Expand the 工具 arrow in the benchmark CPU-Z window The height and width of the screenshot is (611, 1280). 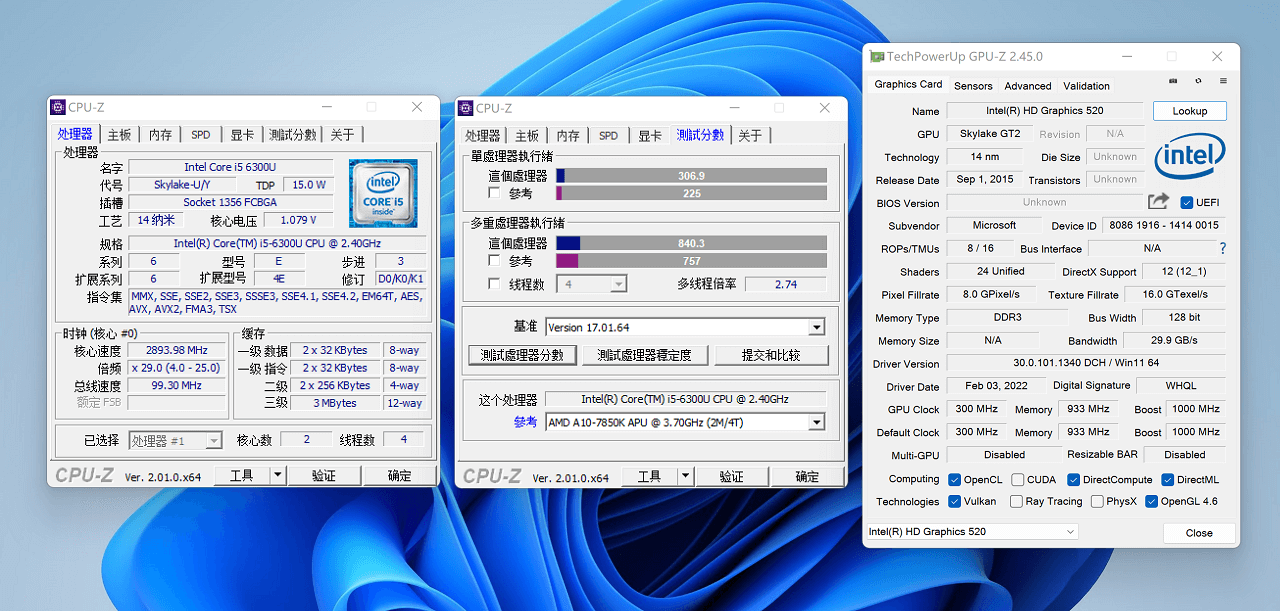pyautogui.click(x=686, y=476)
